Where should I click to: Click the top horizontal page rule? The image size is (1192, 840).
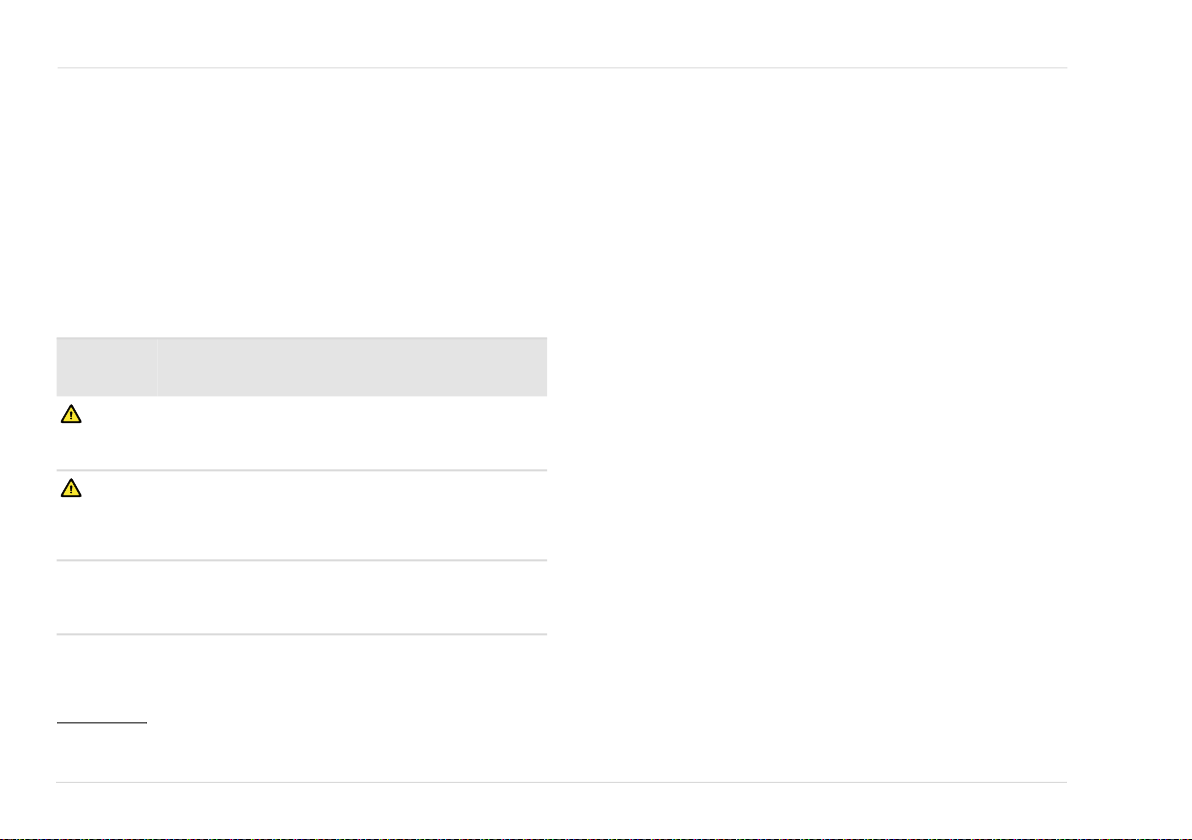562,68
